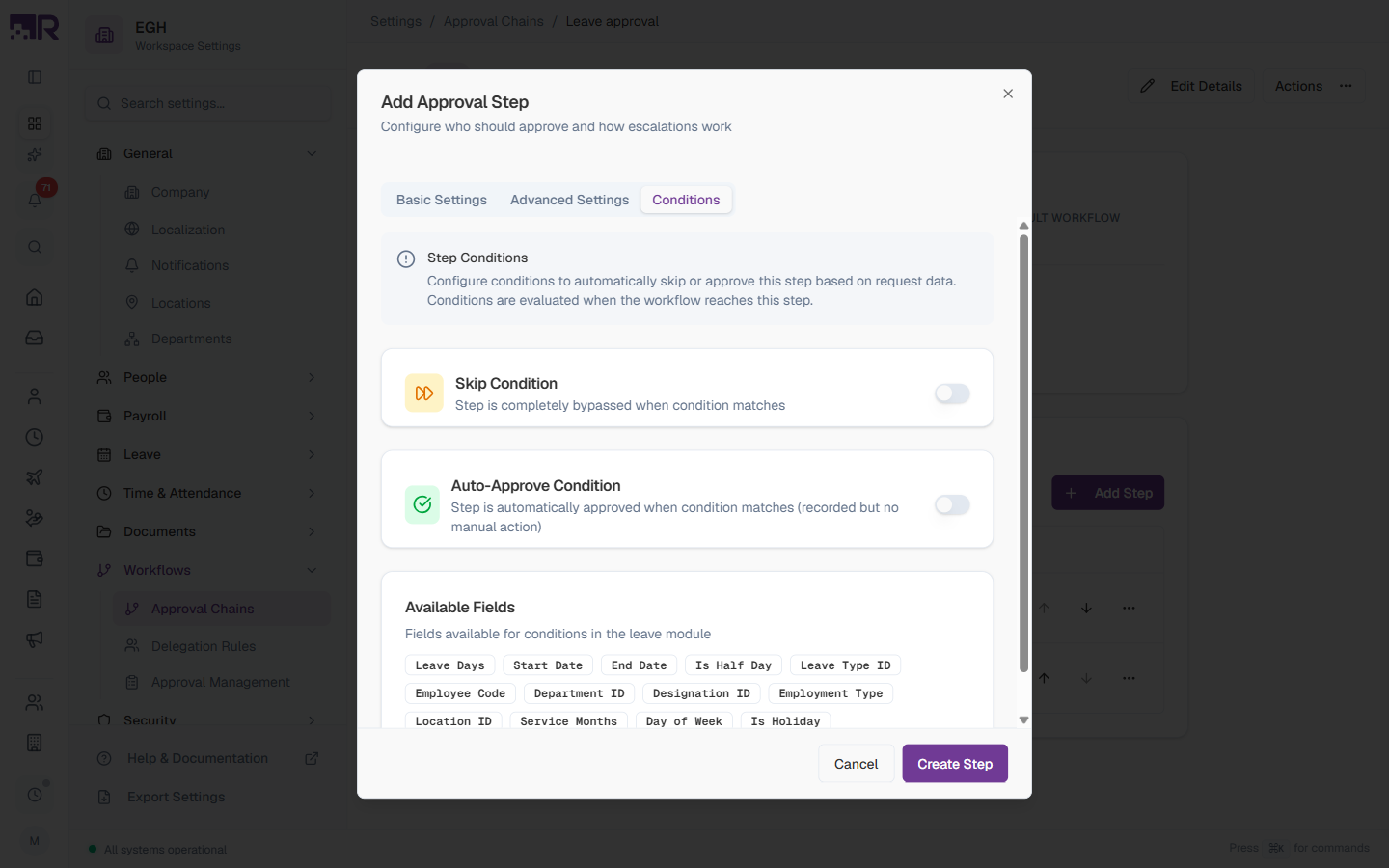
Task: Click the Is Half Day field chip
Action: (733, 665)
